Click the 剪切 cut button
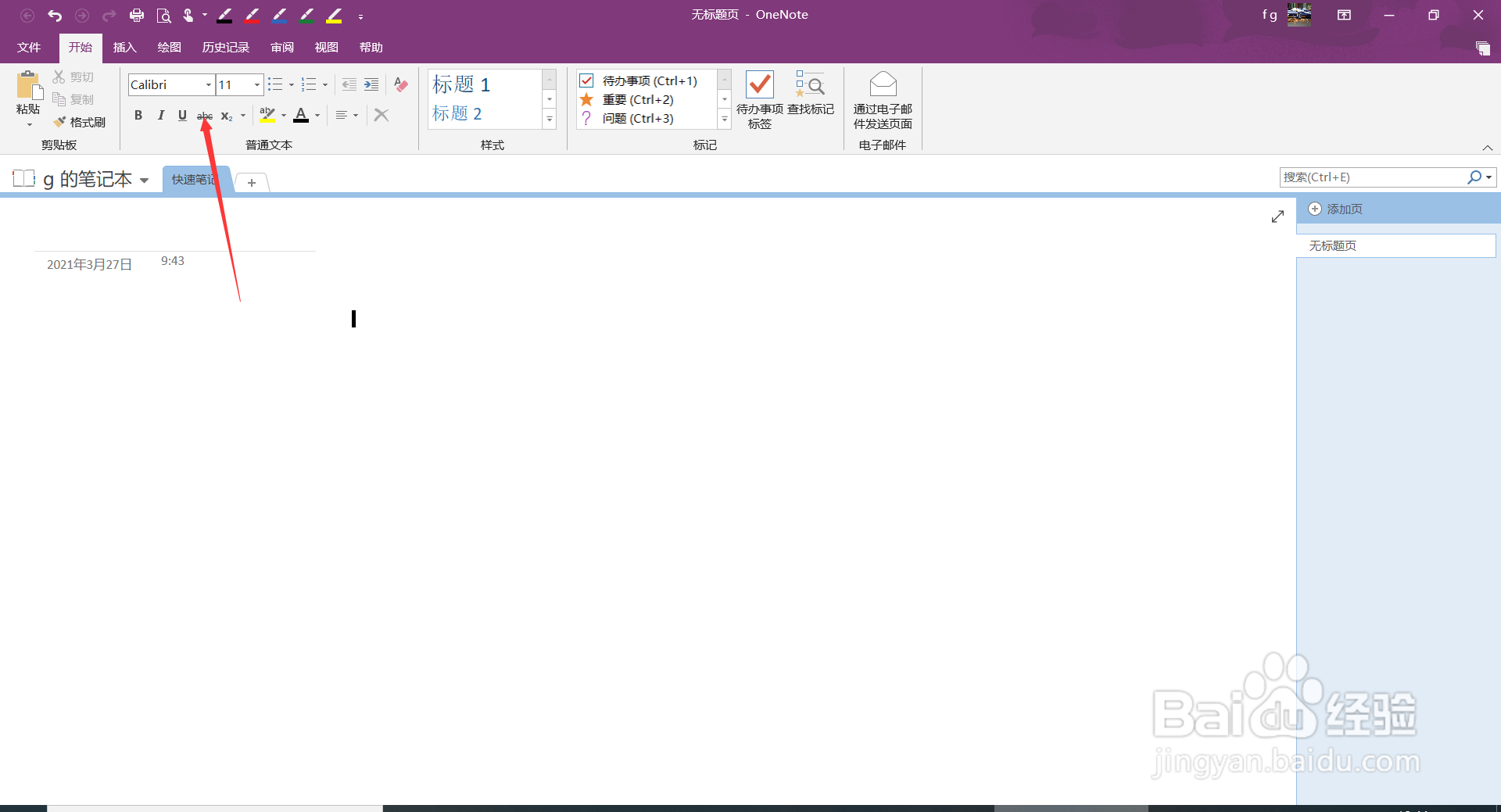This screenshot has height=812, width=1501. (73, 77)
